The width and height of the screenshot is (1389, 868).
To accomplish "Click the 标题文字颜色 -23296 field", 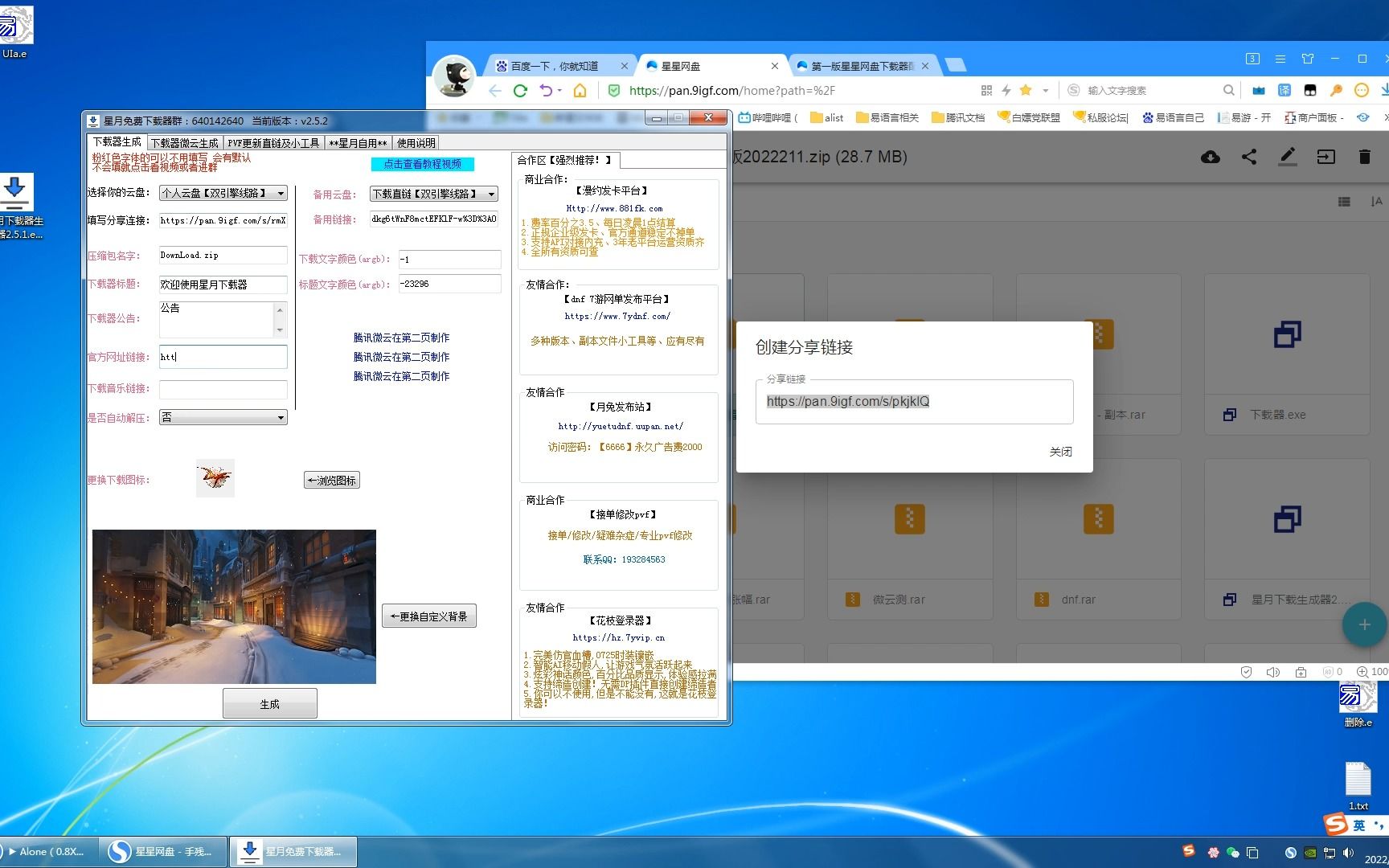I will coord(450,284).
